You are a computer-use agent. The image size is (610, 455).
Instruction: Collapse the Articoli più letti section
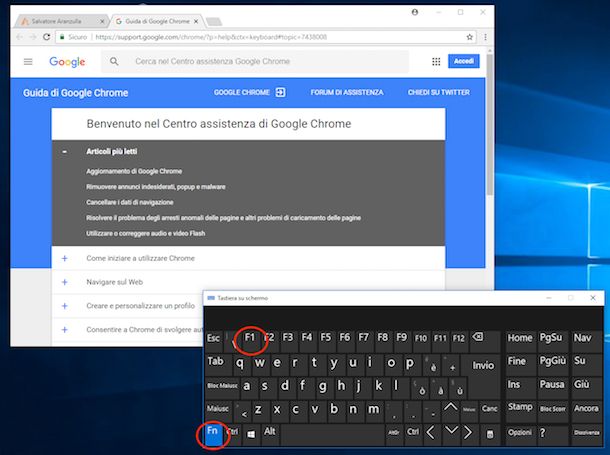pos(64,152)
